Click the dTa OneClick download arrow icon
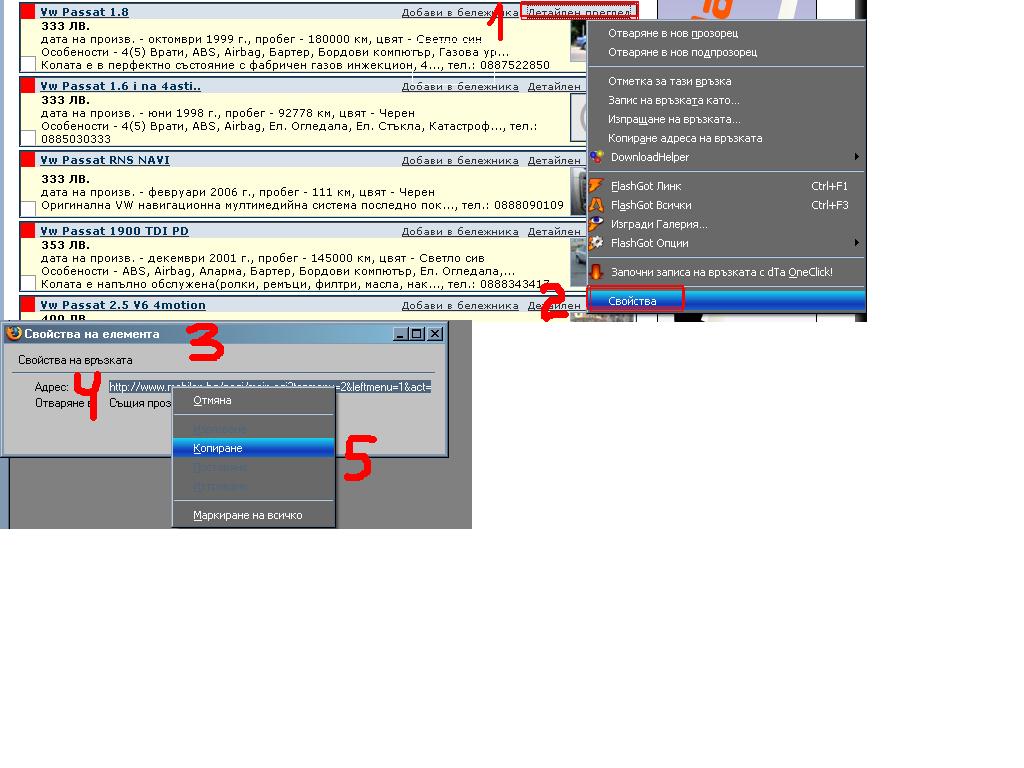Screen dimensions: 1024x768 click(x=597, y=272)
